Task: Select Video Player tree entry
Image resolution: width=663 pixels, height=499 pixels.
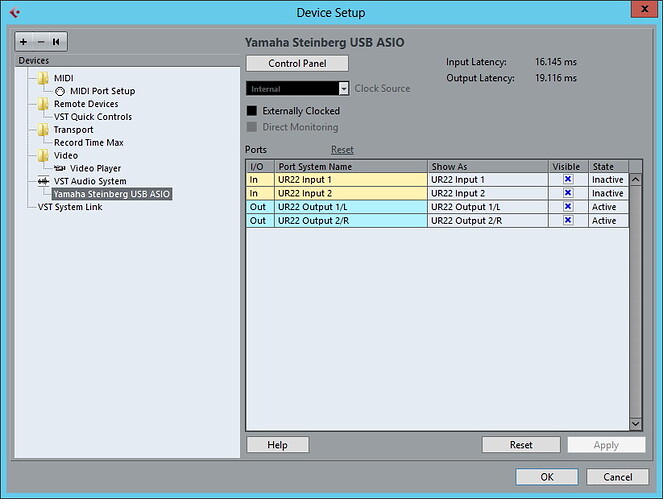Action: click(95, 168)
